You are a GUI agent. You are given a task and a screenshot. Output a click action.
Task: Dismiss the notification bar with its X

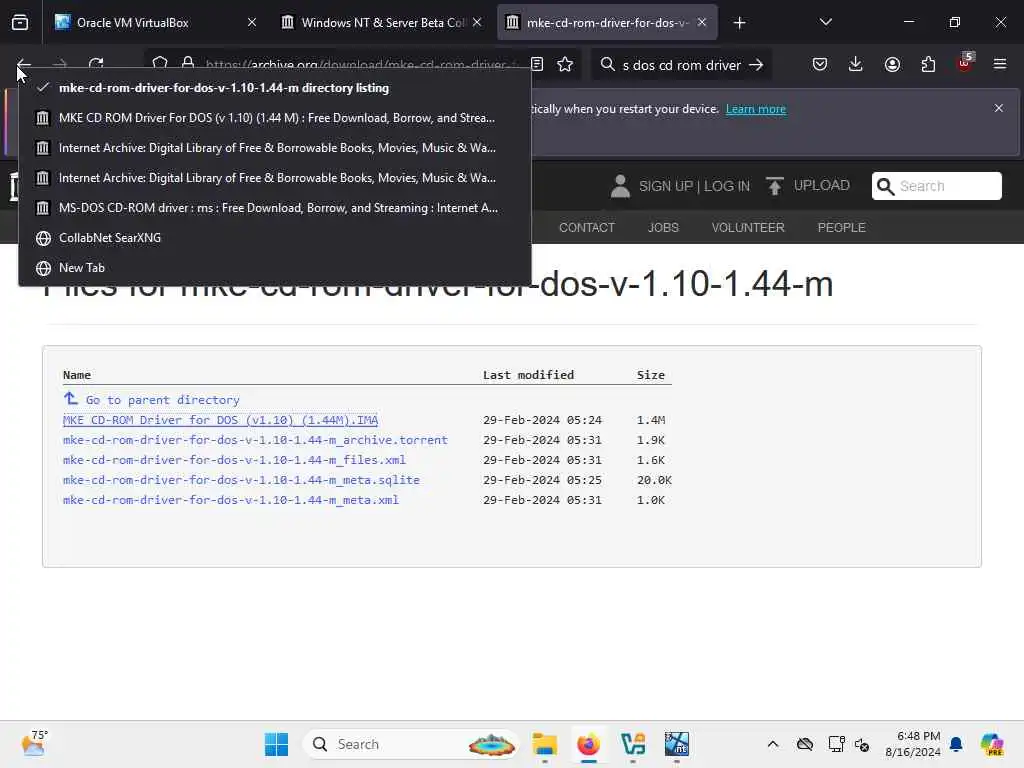[999, 108]
